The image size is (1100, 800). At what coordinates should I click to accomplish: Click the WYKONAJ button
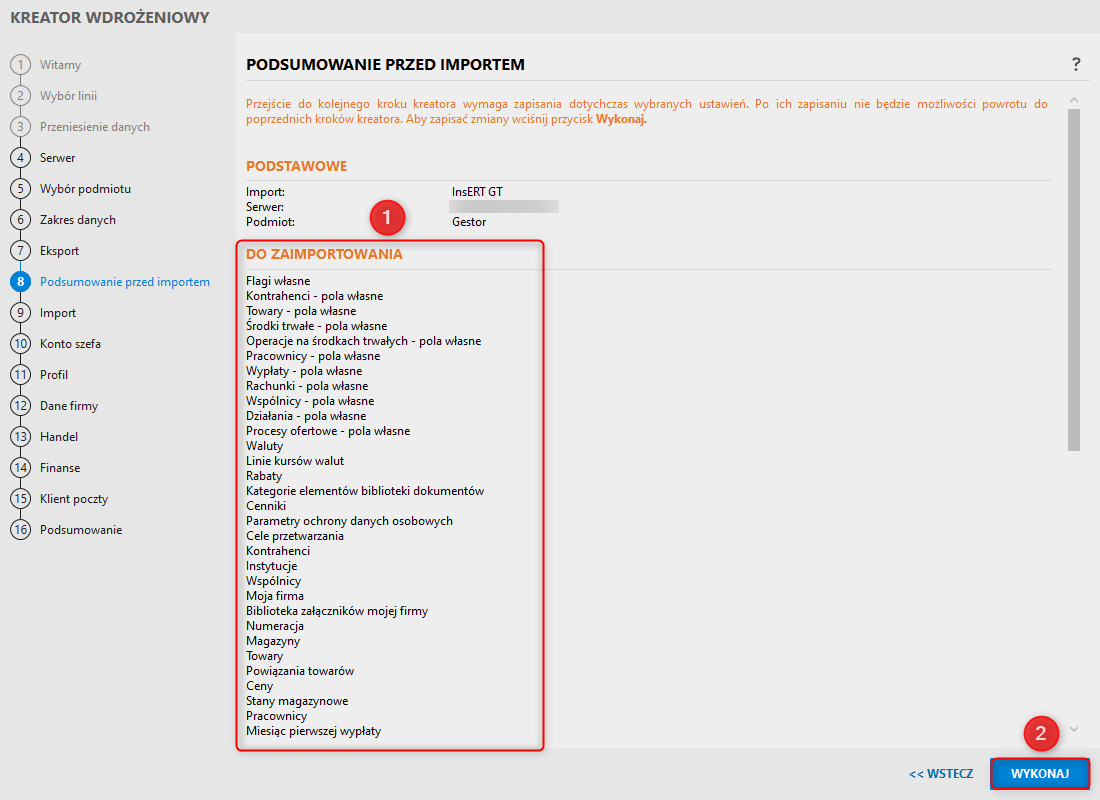pyautogui.click(x=1040, y=773)
